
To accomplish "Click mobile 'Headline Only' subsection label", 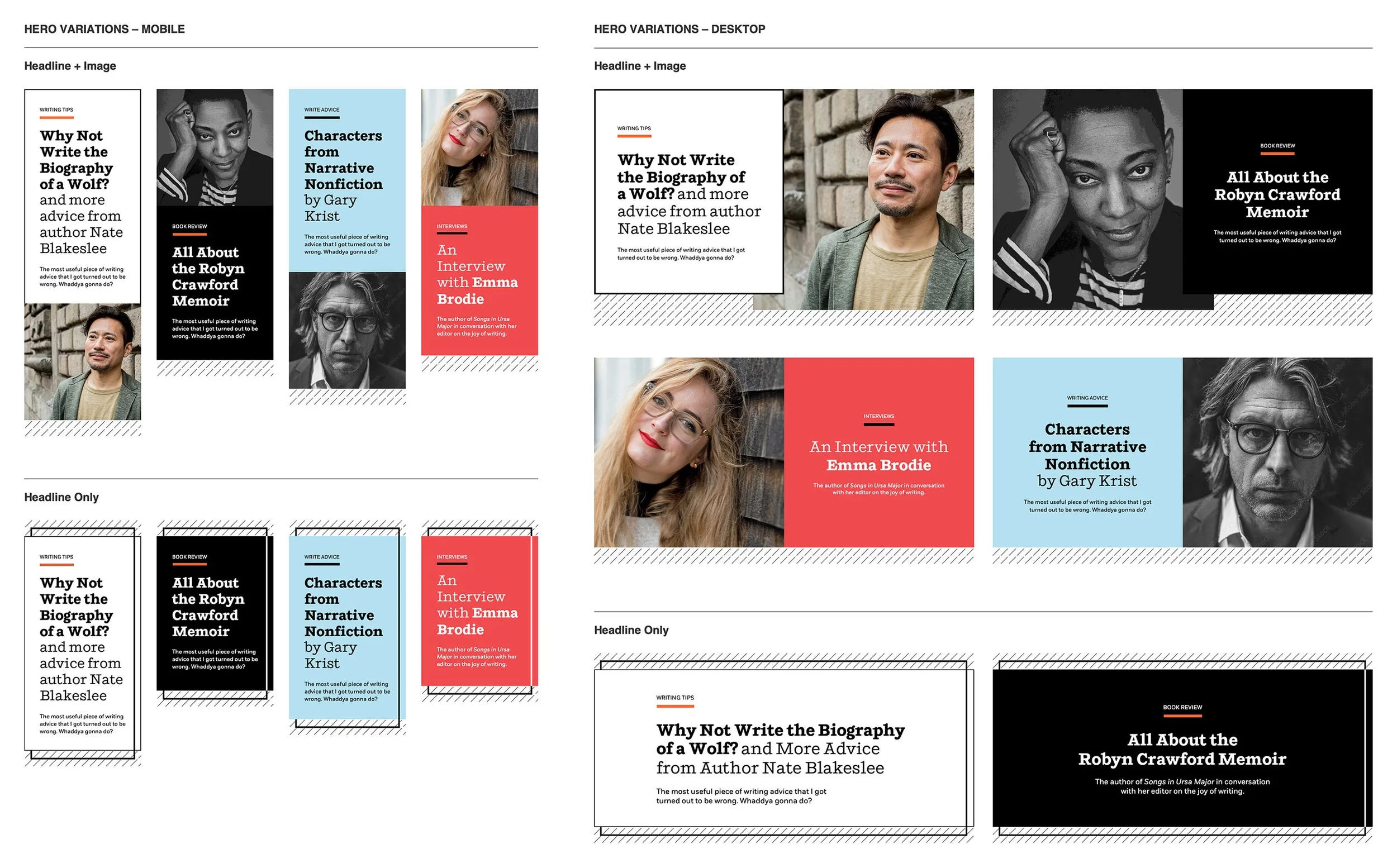I will pyautogui.click(x=61, y=497).
